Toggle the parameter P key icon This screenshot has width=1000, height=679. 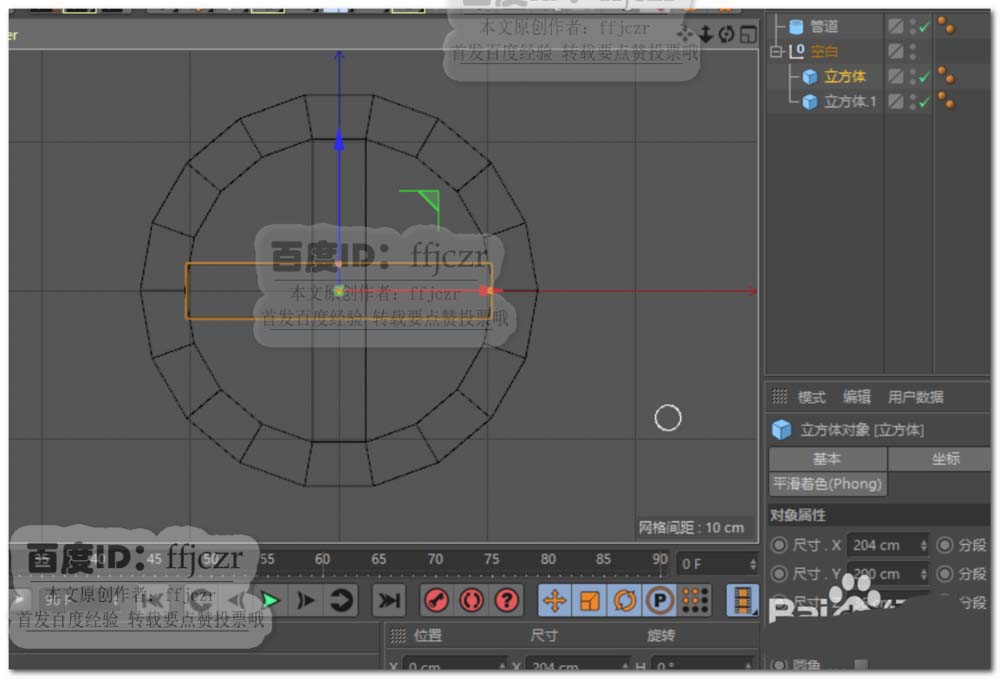coord(659,600)
